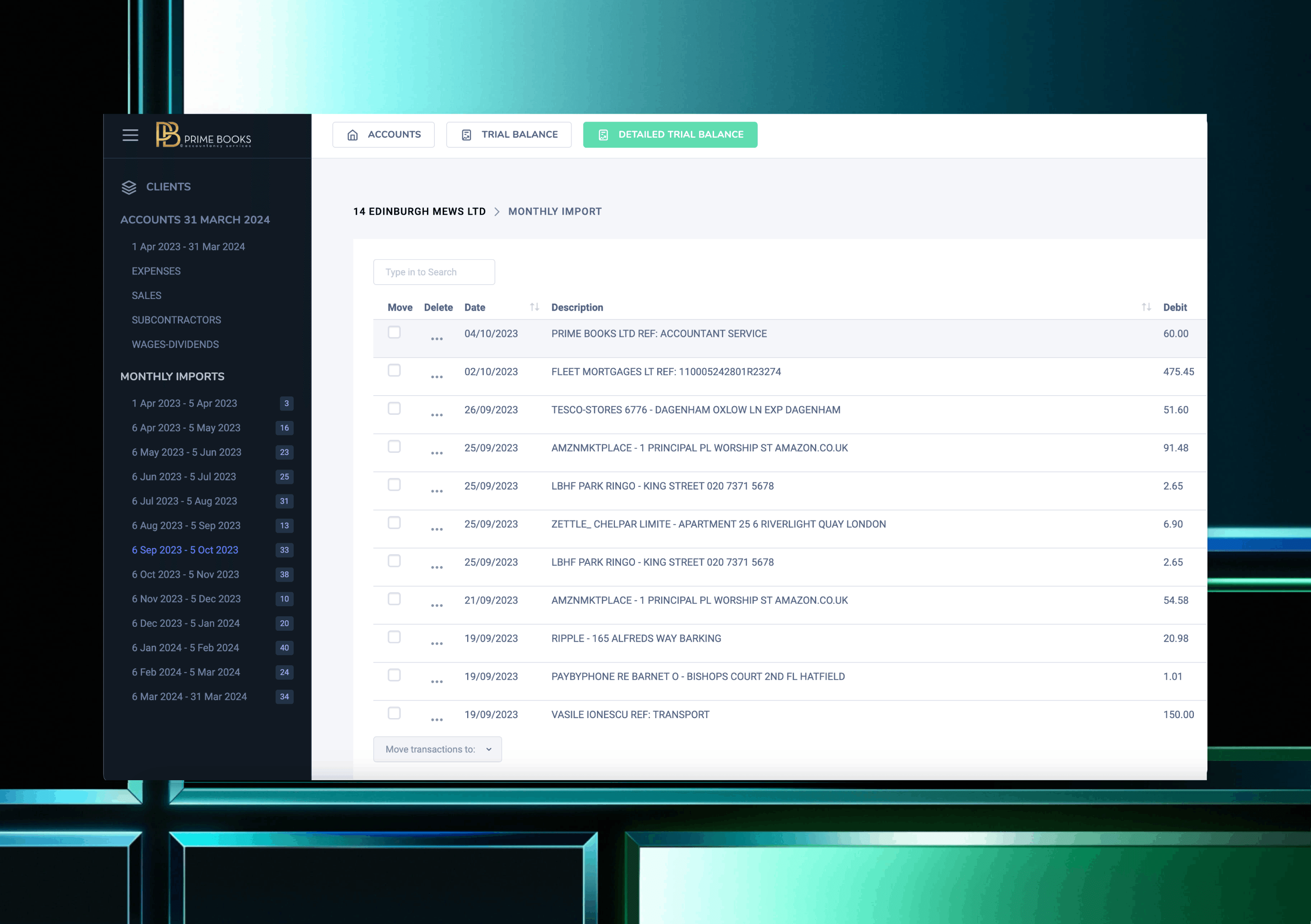
Task: Open the 6 Jun 2023 - 5 Jul 2023 import
Action: (x=184, y=477)
